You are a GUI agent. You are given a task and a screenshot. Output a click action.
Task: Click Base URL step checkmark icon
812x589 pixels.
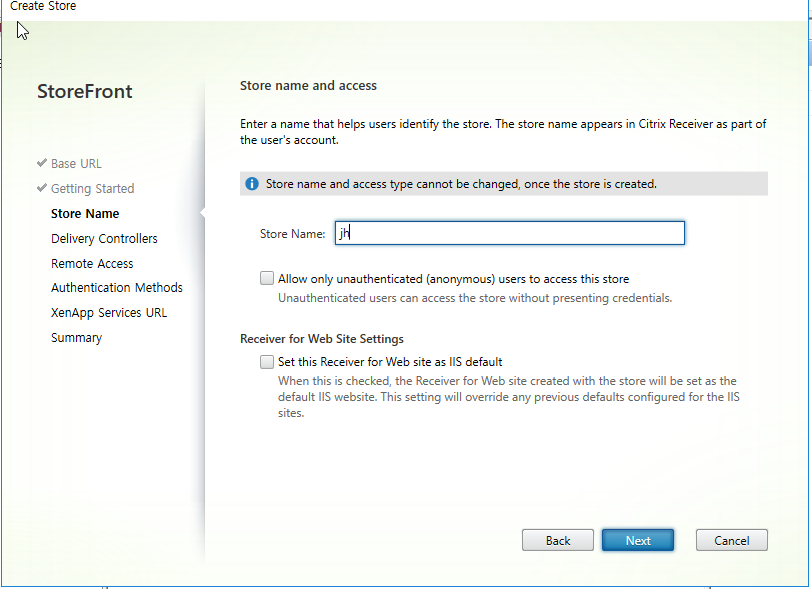[x=42, y=163]
